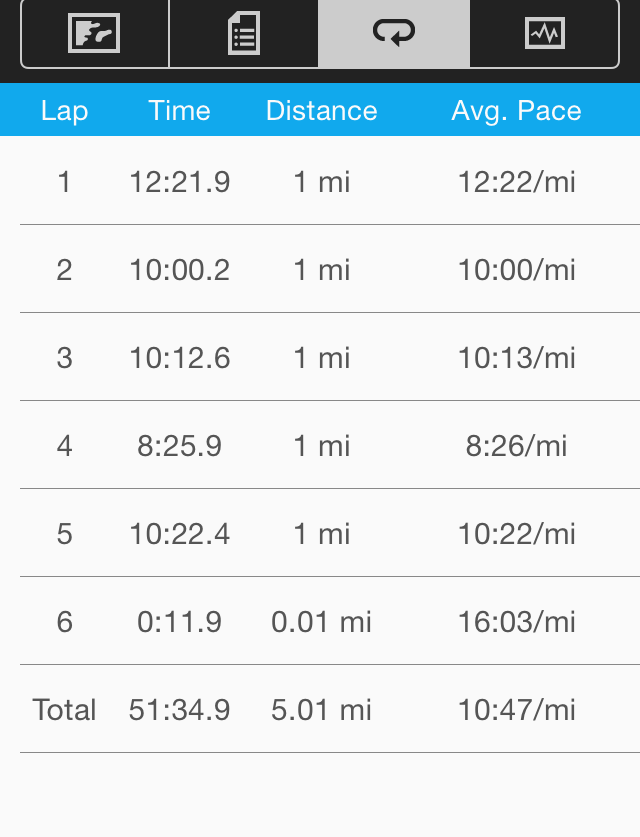Image resolution: width=640 pixels, height=837 pixels.
Task: Tap the Time column header
Action: coord(179,110)
